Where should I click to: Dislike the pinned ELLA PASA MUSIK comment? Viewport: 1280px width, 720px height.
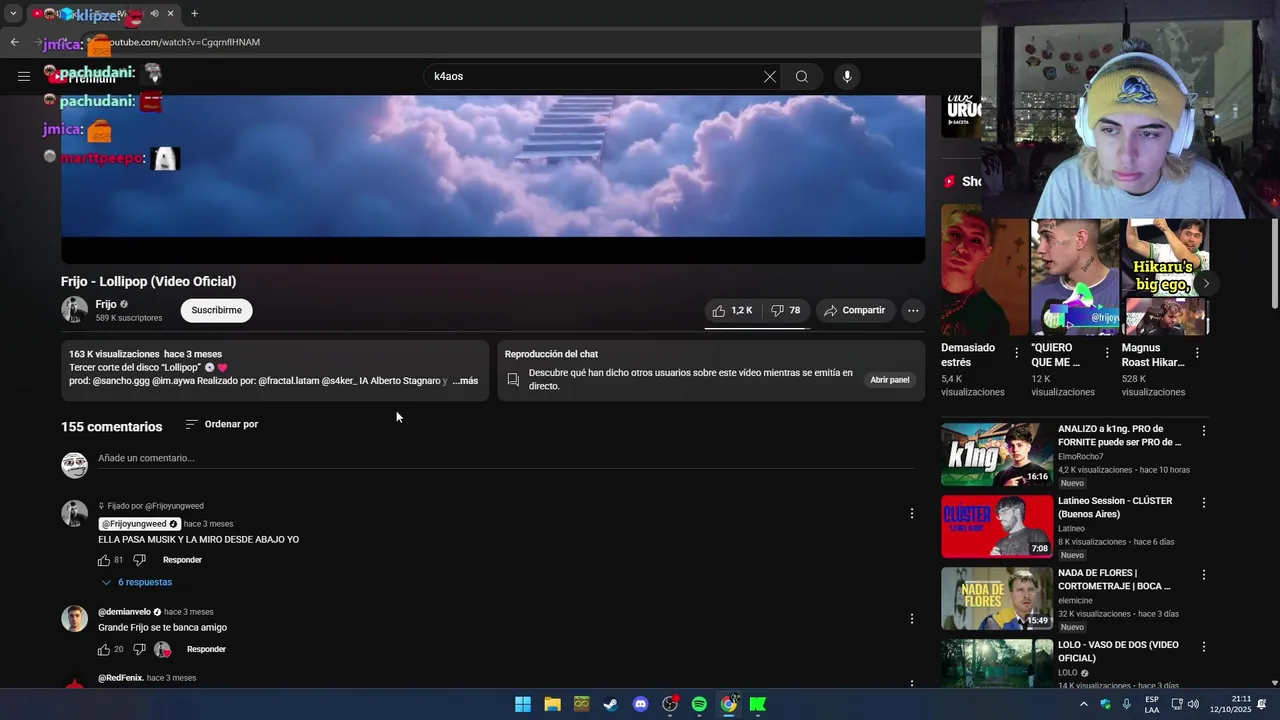coord(140,560)
